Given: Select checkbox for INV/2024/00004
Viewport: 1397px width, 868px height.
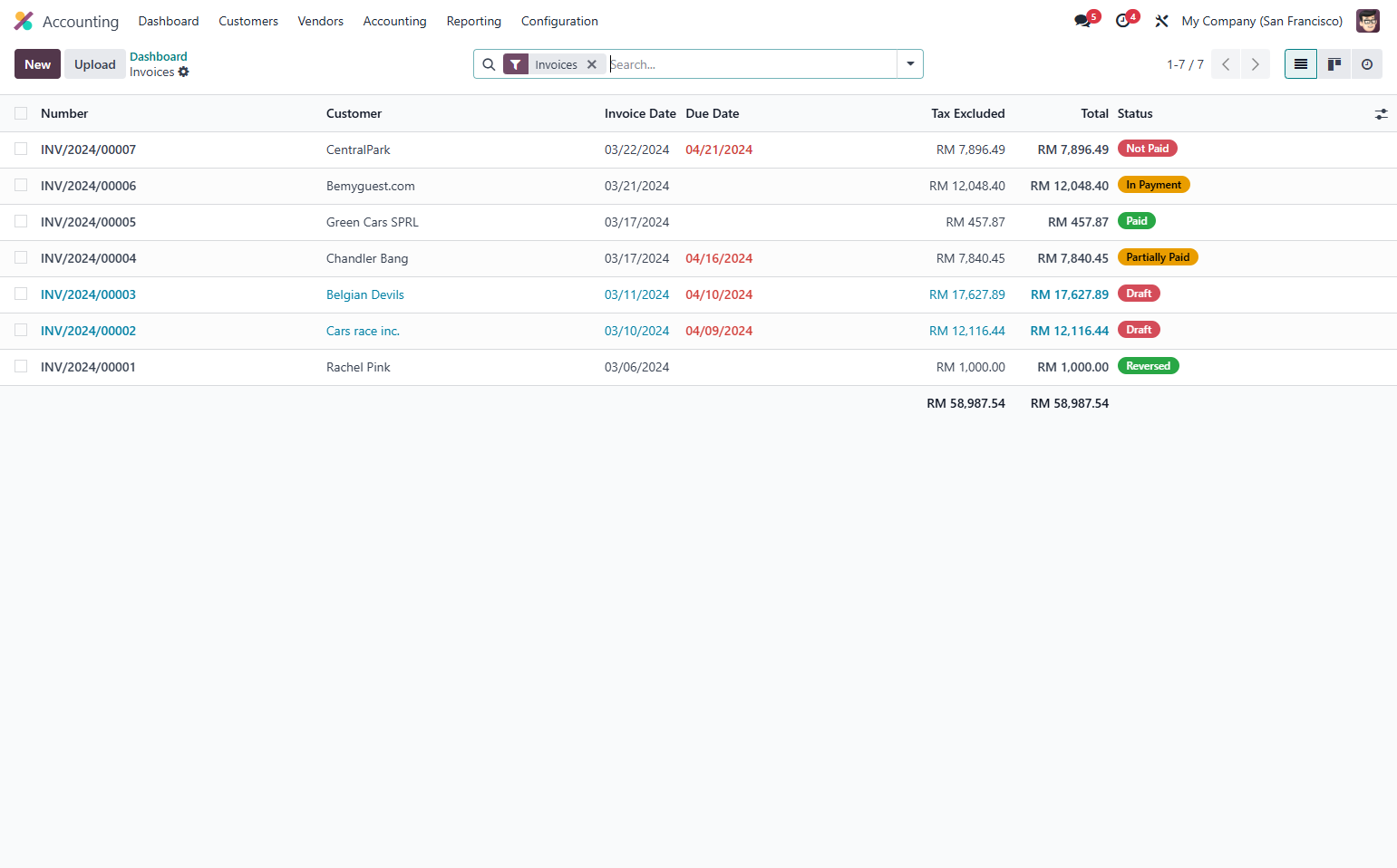Looking at the screenshot, I should [x=21, y=257].
